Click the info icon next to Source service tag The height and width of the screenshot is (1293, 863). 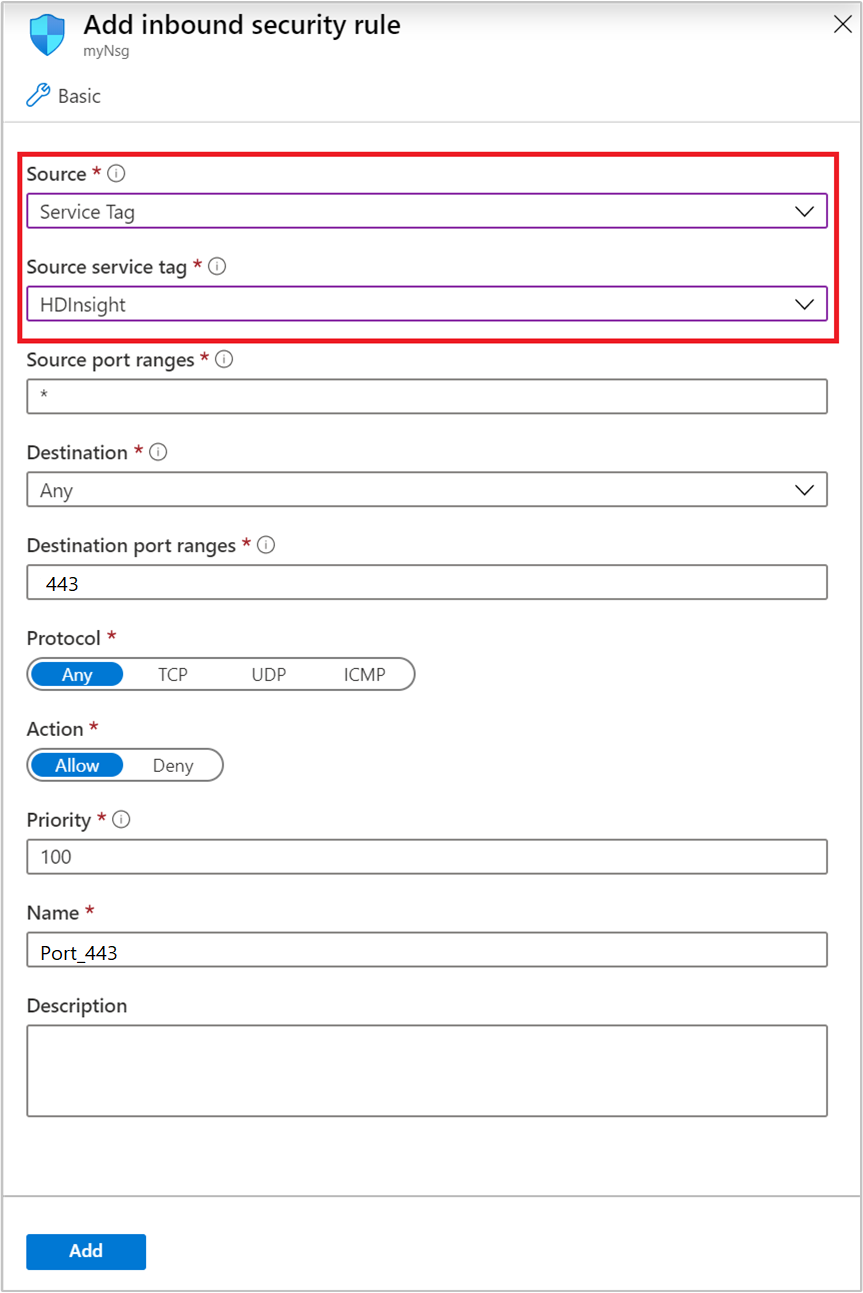tap(218, 265)
